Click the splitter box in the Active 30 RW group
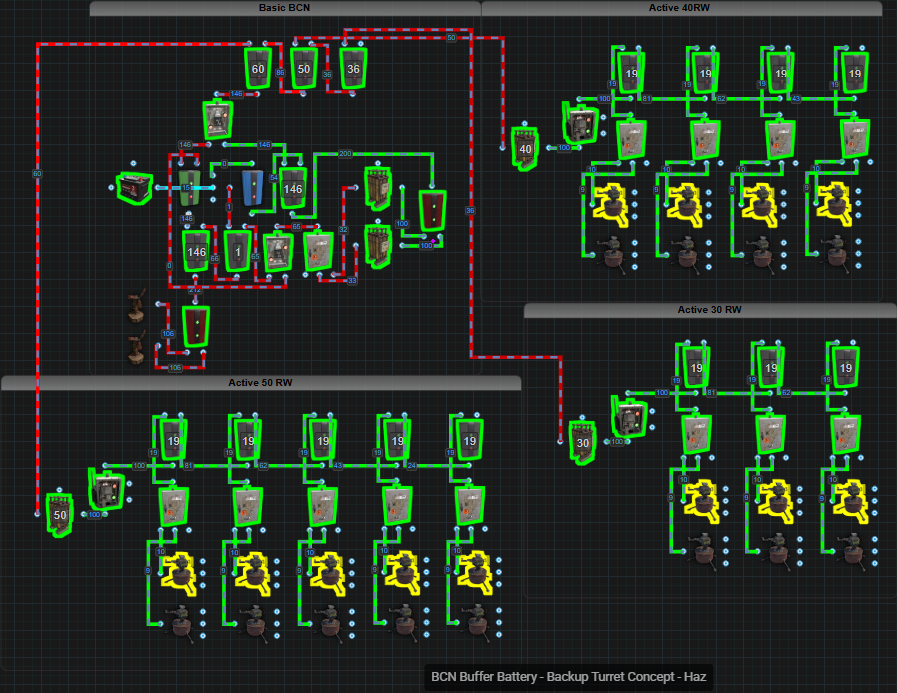Viewport: 897px width, 693px height. [x=629, y=417]
